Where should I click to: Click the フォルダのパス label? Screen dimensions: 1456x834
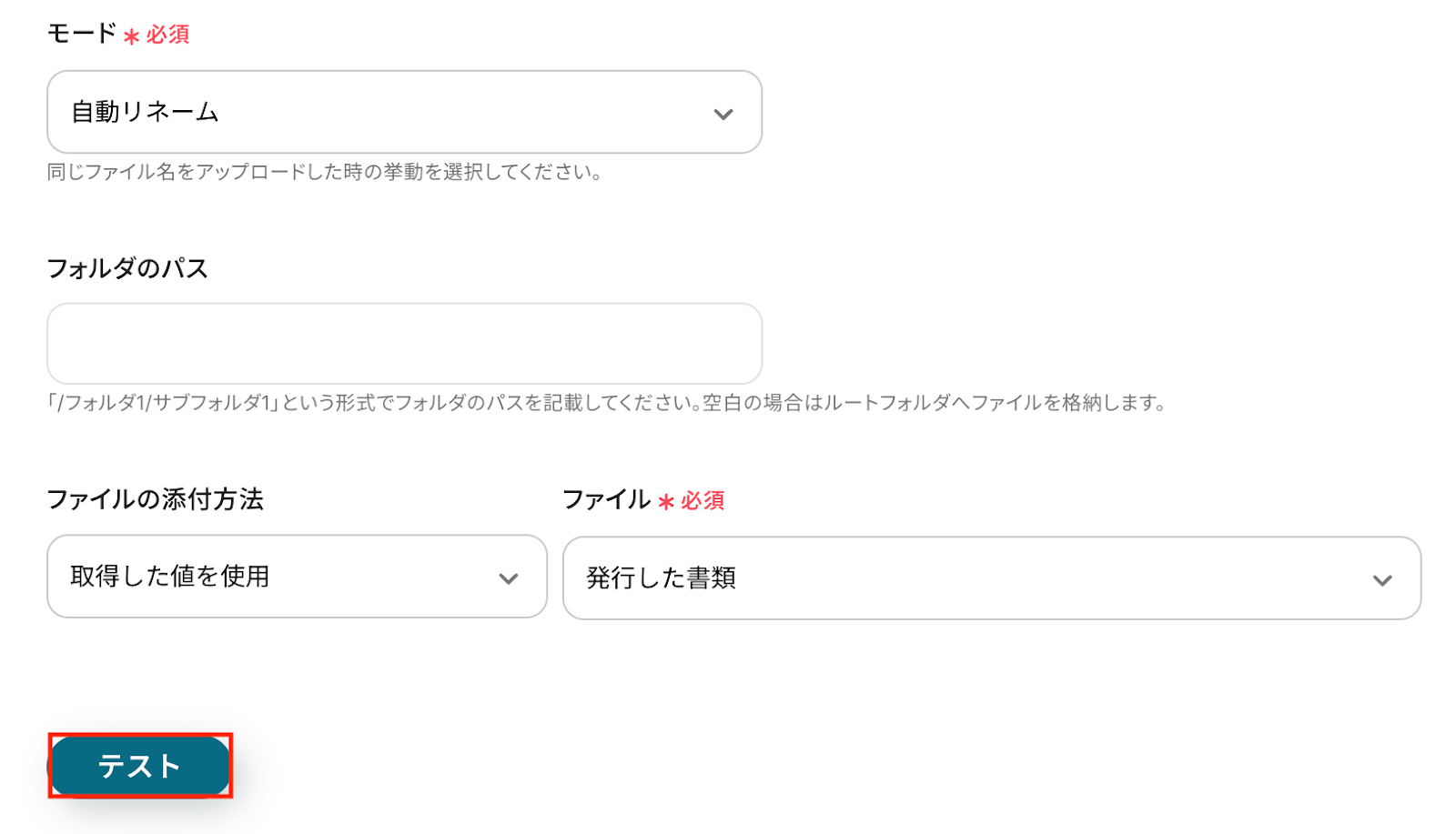click(x=127, y=268)
